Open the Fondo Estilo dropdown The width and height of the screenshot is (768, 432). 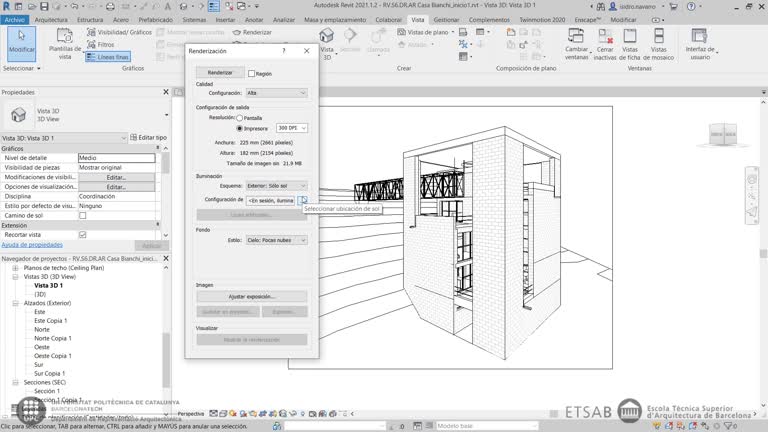point(276,240)
